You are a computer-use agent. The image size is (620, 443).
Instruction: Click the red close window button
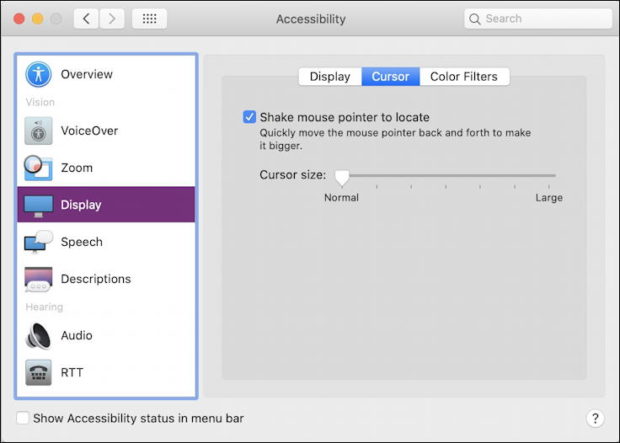[x=19, y=19]
